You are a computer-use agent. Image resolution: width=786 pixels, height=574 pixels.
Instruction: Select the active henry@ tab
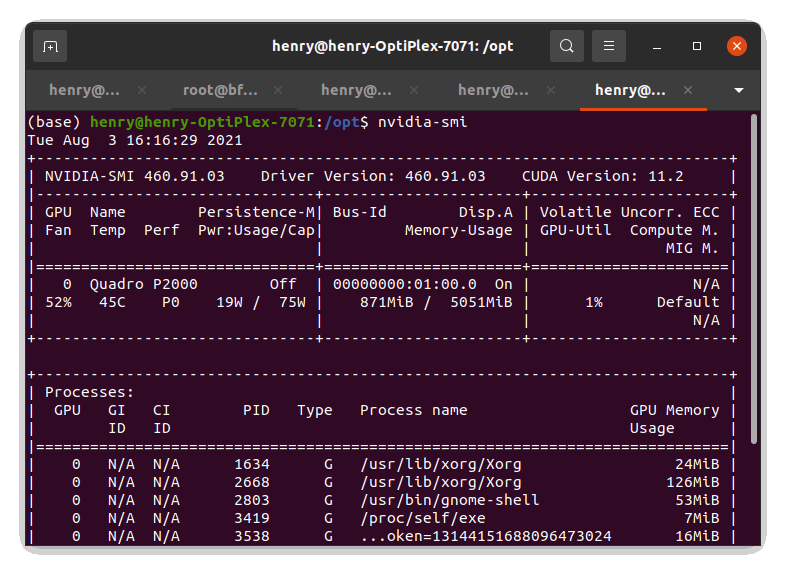[630, 90]
